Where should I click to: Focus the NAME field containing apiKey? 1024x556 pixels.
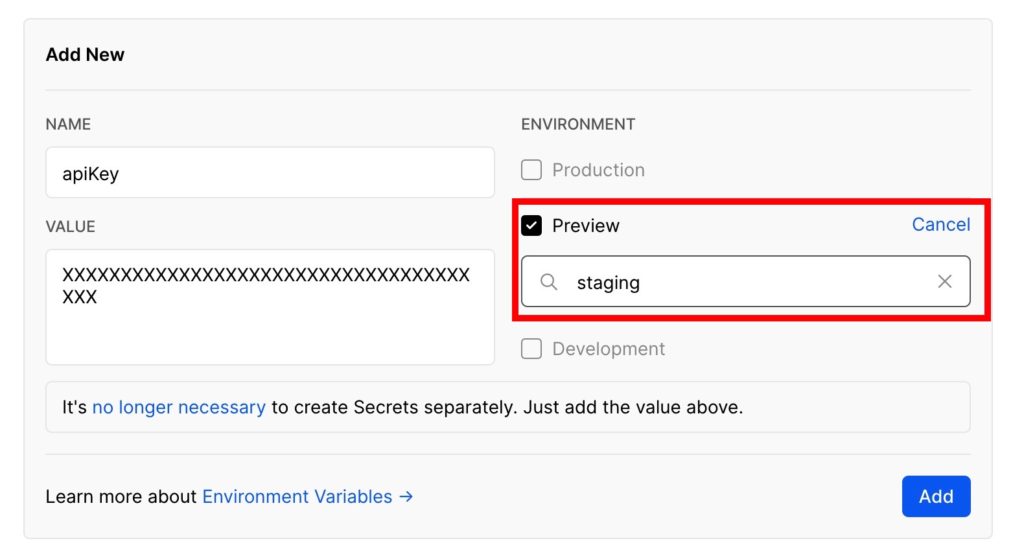(x=270, y=172)
